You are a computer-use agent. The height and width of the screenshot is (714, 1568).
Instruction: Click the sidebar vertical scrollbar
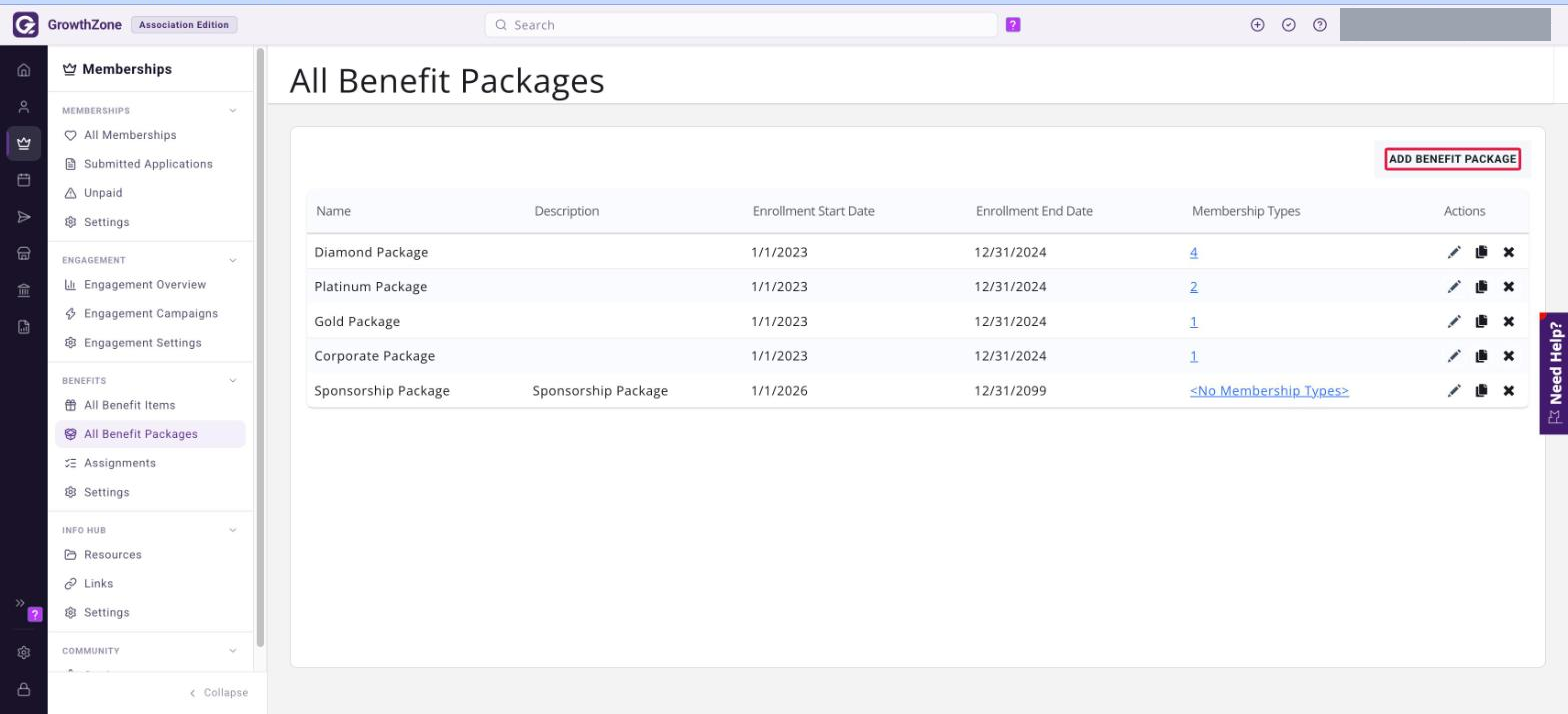[x=261, y=348]
